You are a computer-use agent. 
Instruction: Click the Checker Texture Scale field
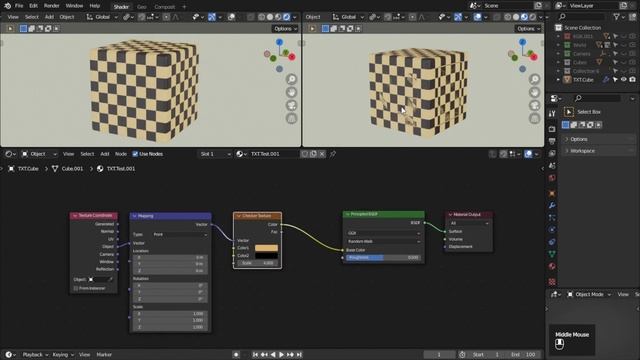257,263
